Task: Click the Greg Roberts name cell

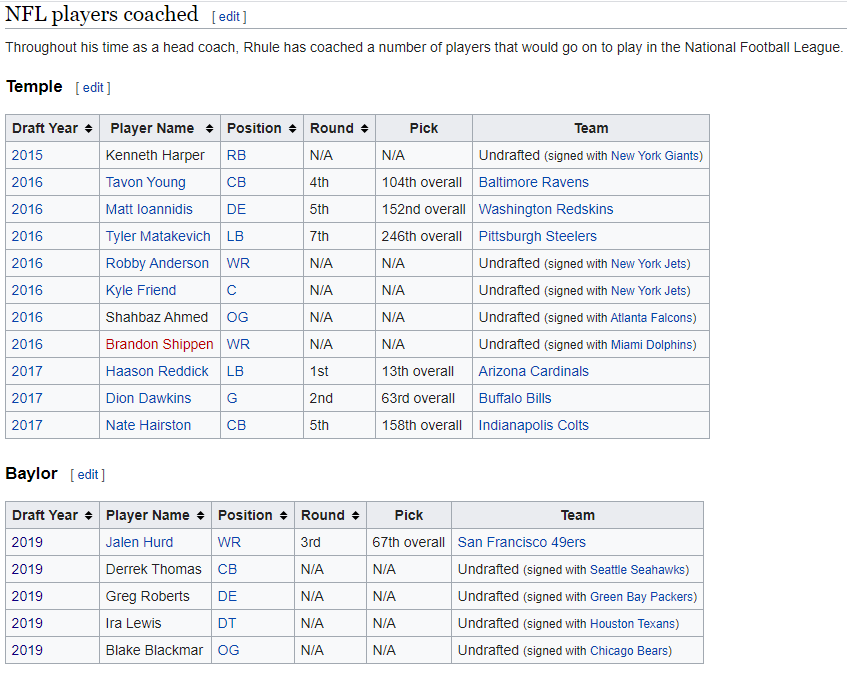Action: pos(156,596)
